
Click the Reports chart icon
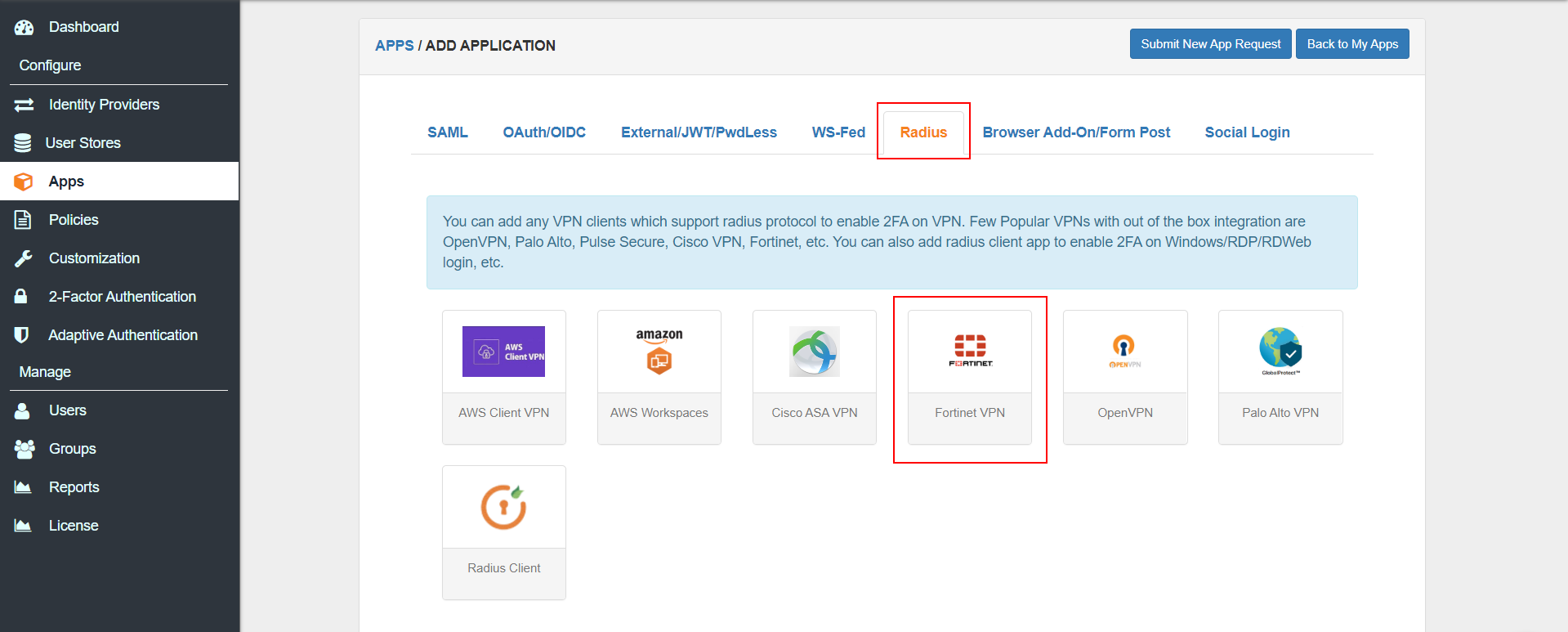coord(23,487)
